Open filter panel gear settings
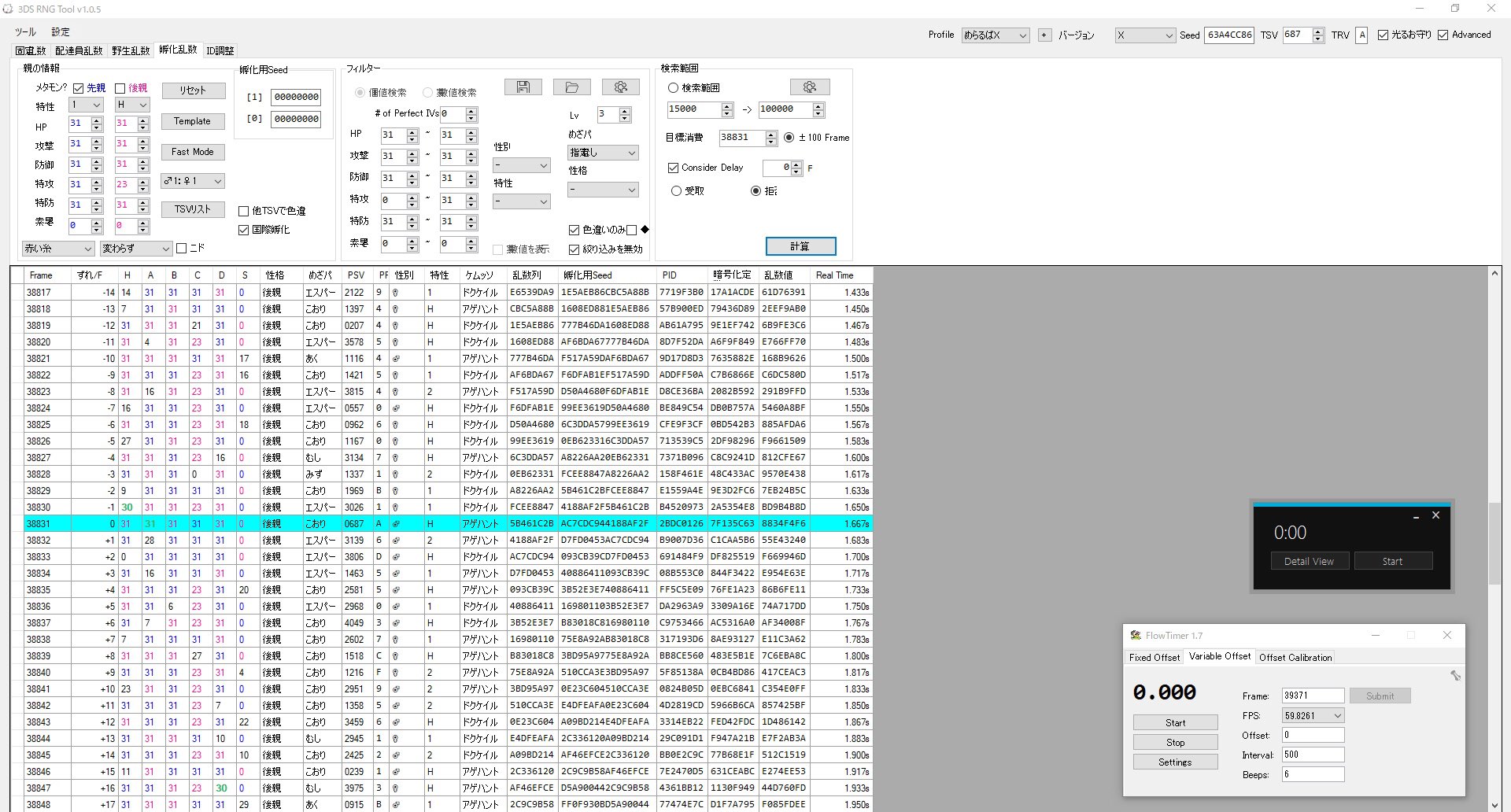 click(620, 87)
